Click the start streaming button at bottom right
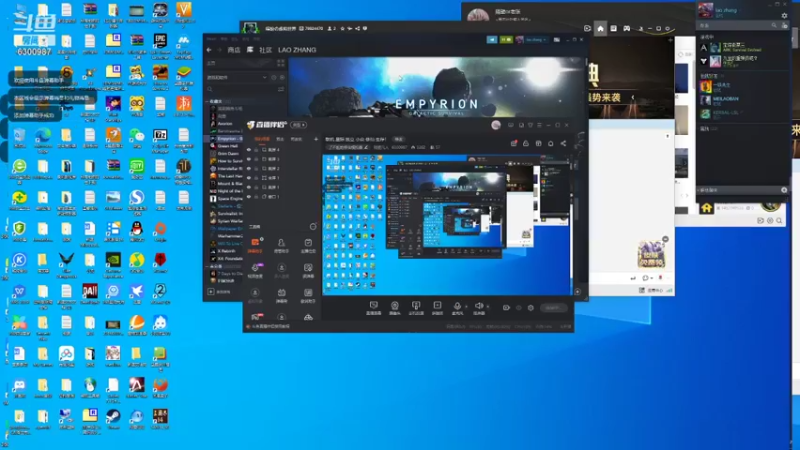This screenshot has height=450, width=800. point(553,308)
